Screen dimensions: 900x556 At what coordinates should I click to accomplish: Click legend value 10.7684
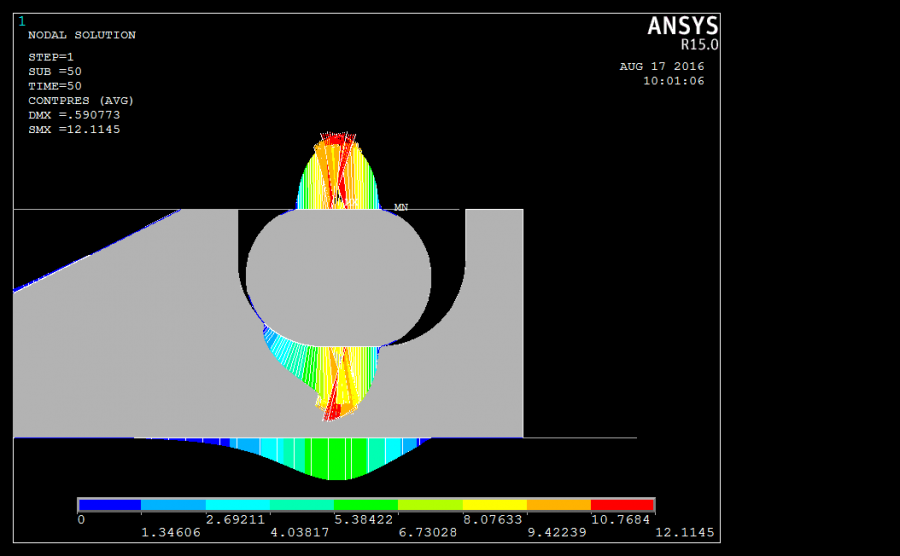(x=620, y=520)
